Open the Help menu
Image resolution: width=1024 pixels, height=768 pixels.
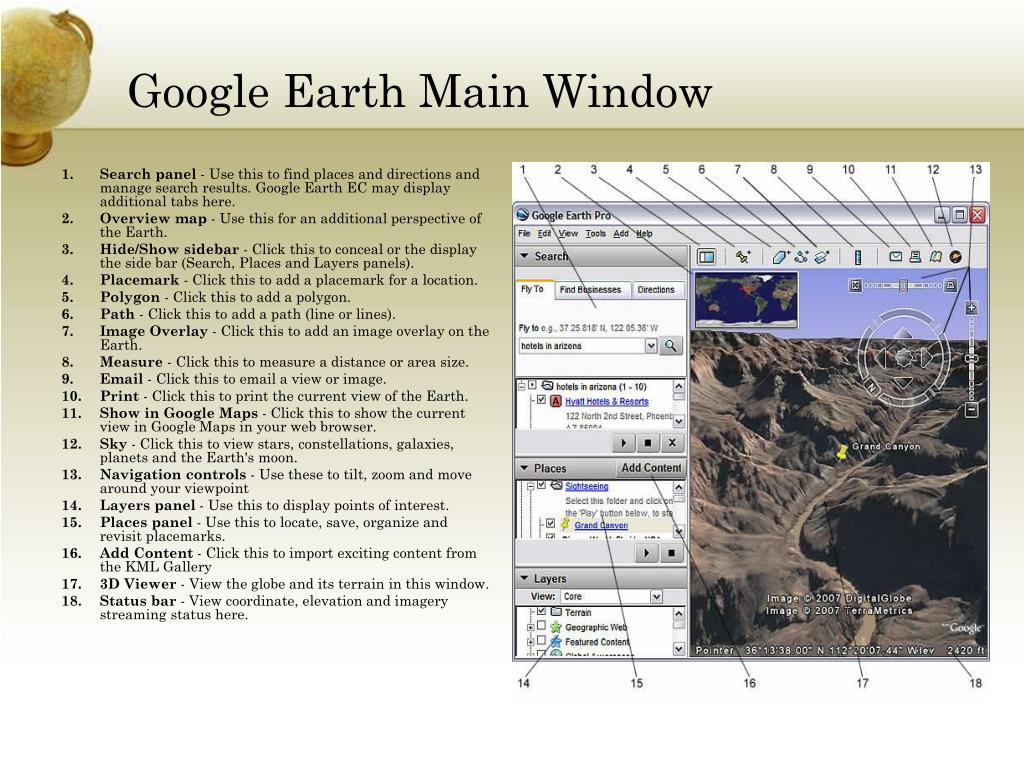click(x=644, y=233)
